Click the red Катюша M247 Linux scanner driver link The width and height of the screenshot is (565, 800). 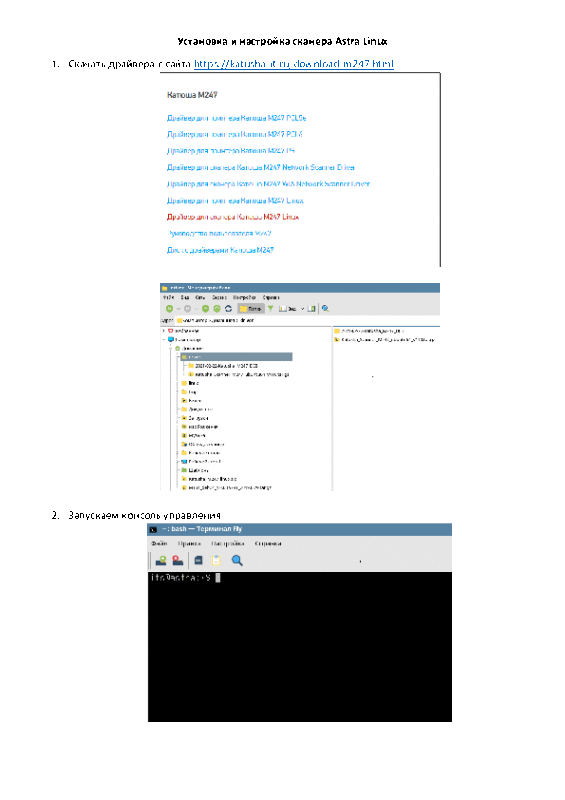pyautogui.click(x=233, y=217)
